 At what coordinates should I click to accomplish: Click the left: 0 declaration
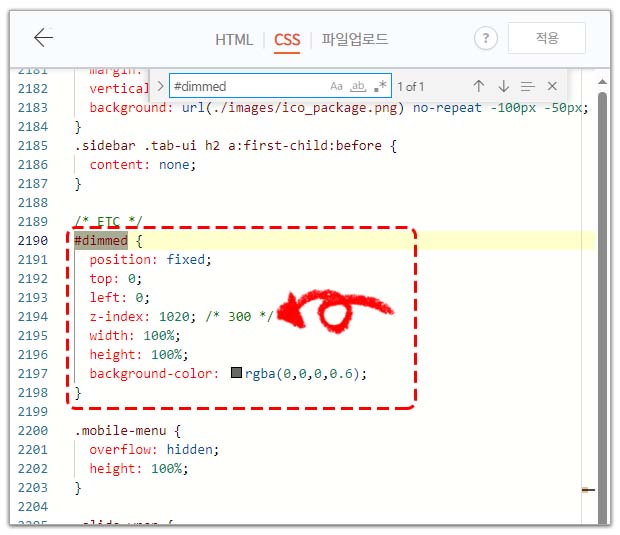119,297
